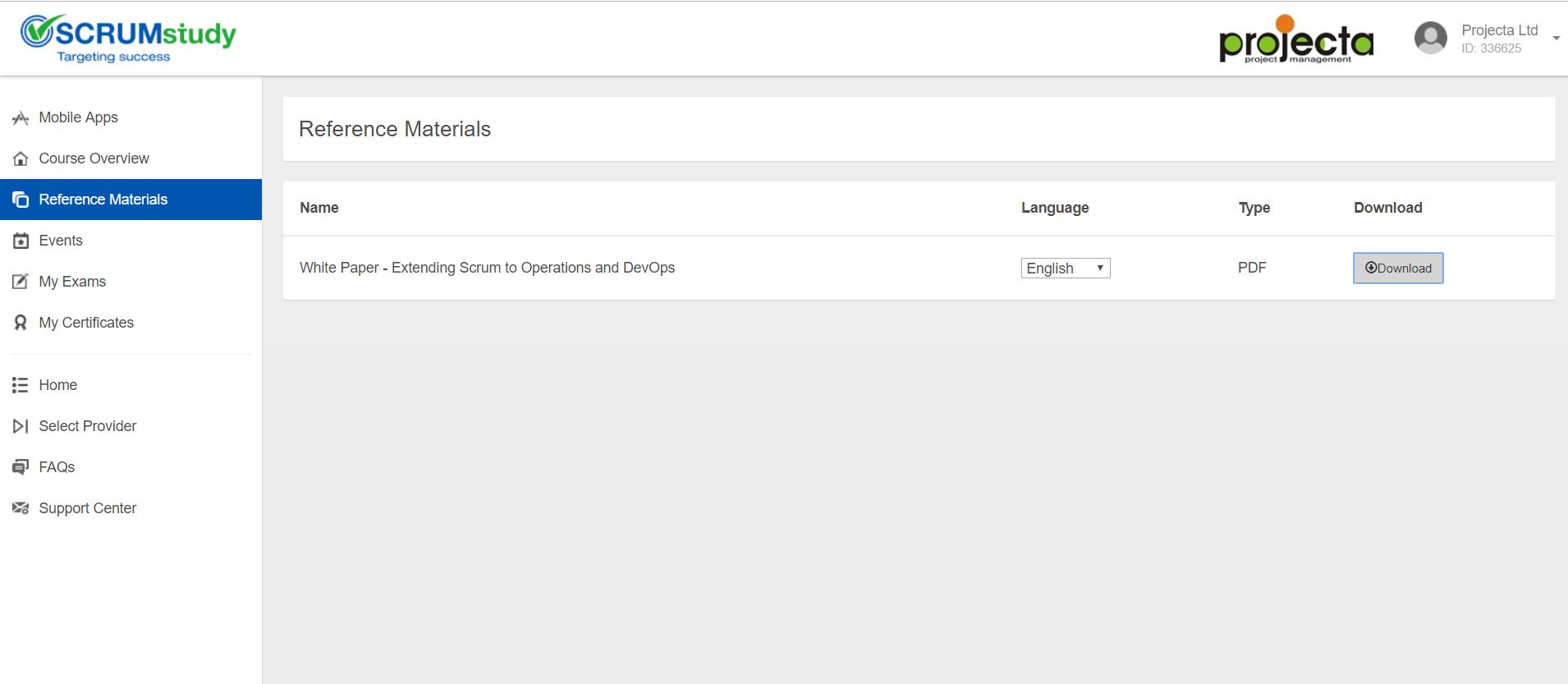
Task: Click the Select Provider skip icon
Action: [21, 426]
